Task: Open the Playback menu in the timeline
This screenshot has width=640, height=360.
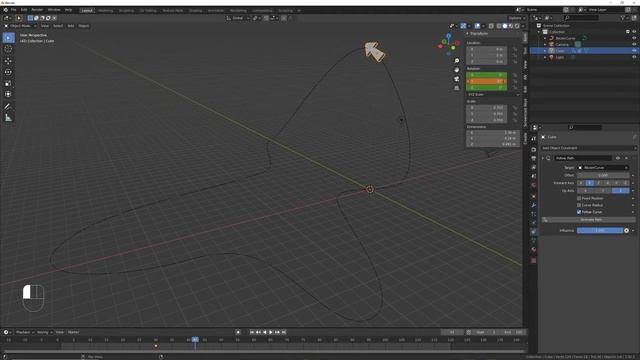Action: (x=25, y=332)
